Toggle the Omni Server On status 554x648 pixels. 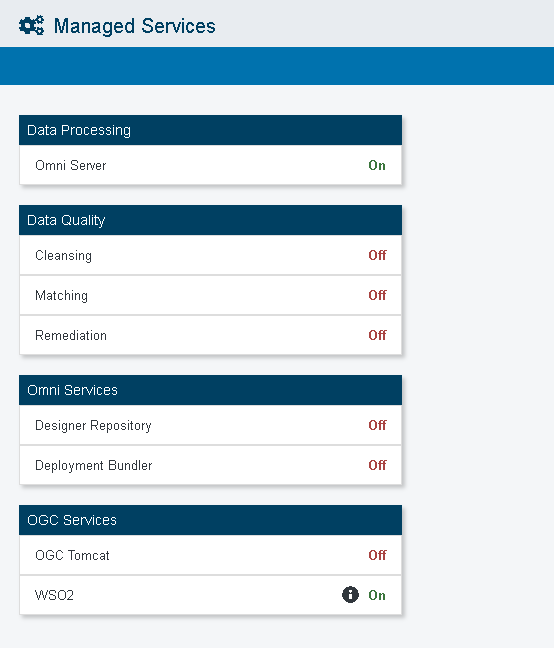click(x=377, y=165)
